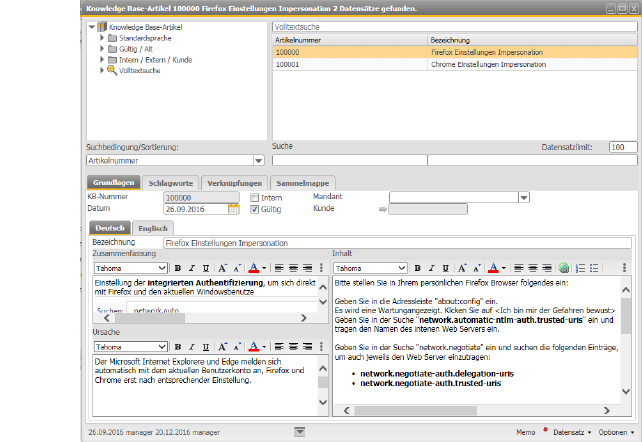Click the Memo button
This screenshot has width=642, height=442.
coord(526,432)
